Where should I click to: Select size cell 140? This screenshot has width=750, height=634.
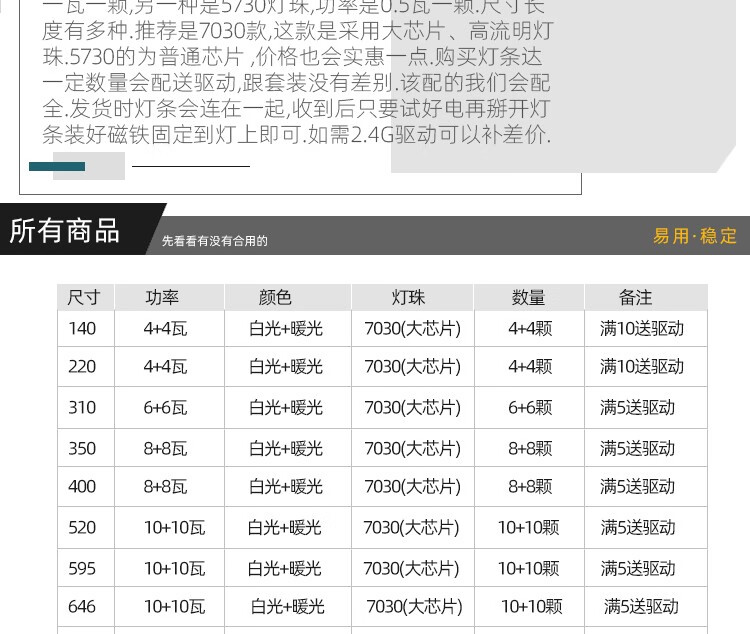pyautogui.click(x=82, y=329)
